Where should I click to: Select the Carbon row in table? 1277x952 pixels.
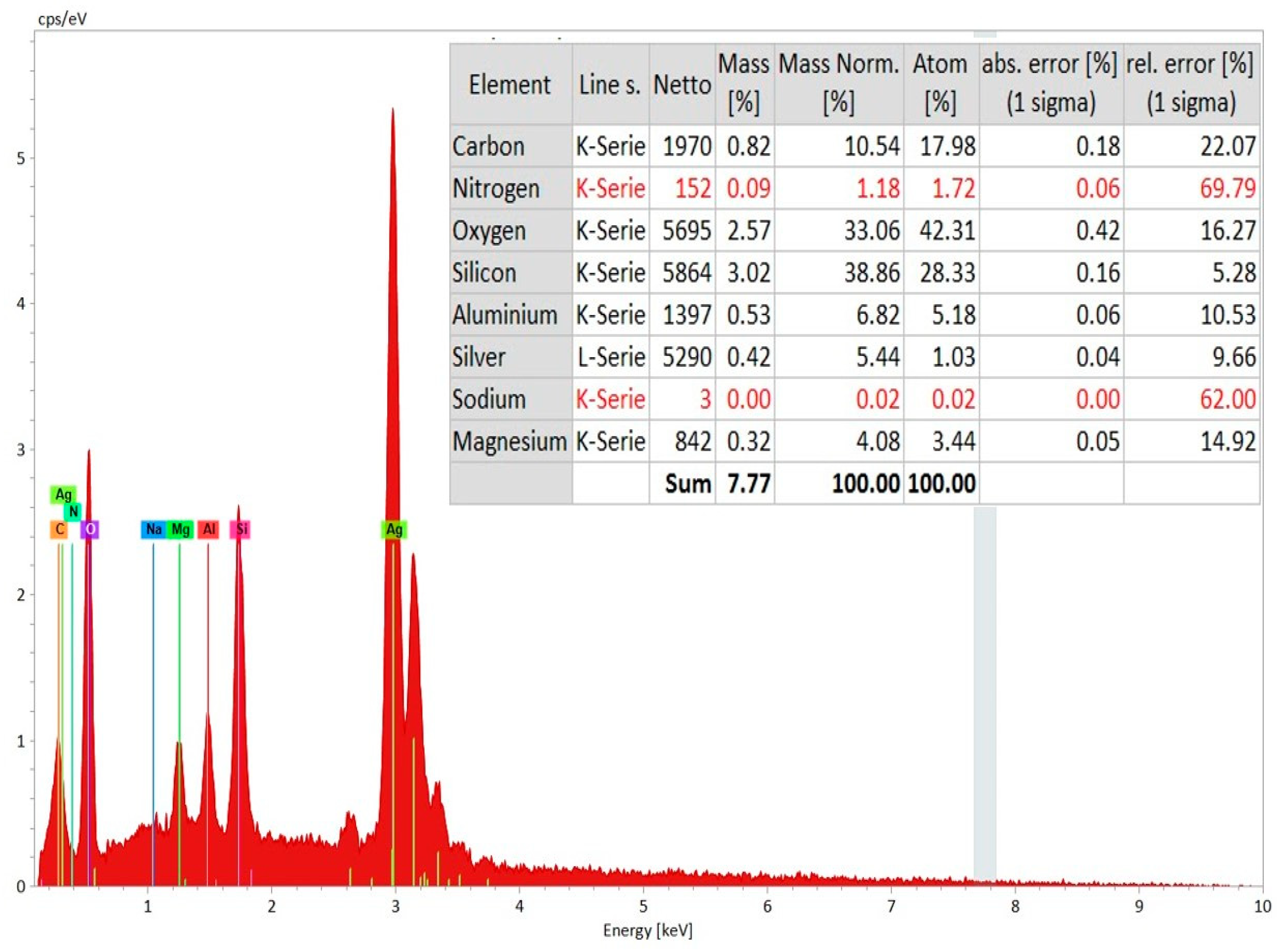click(489, 147)
